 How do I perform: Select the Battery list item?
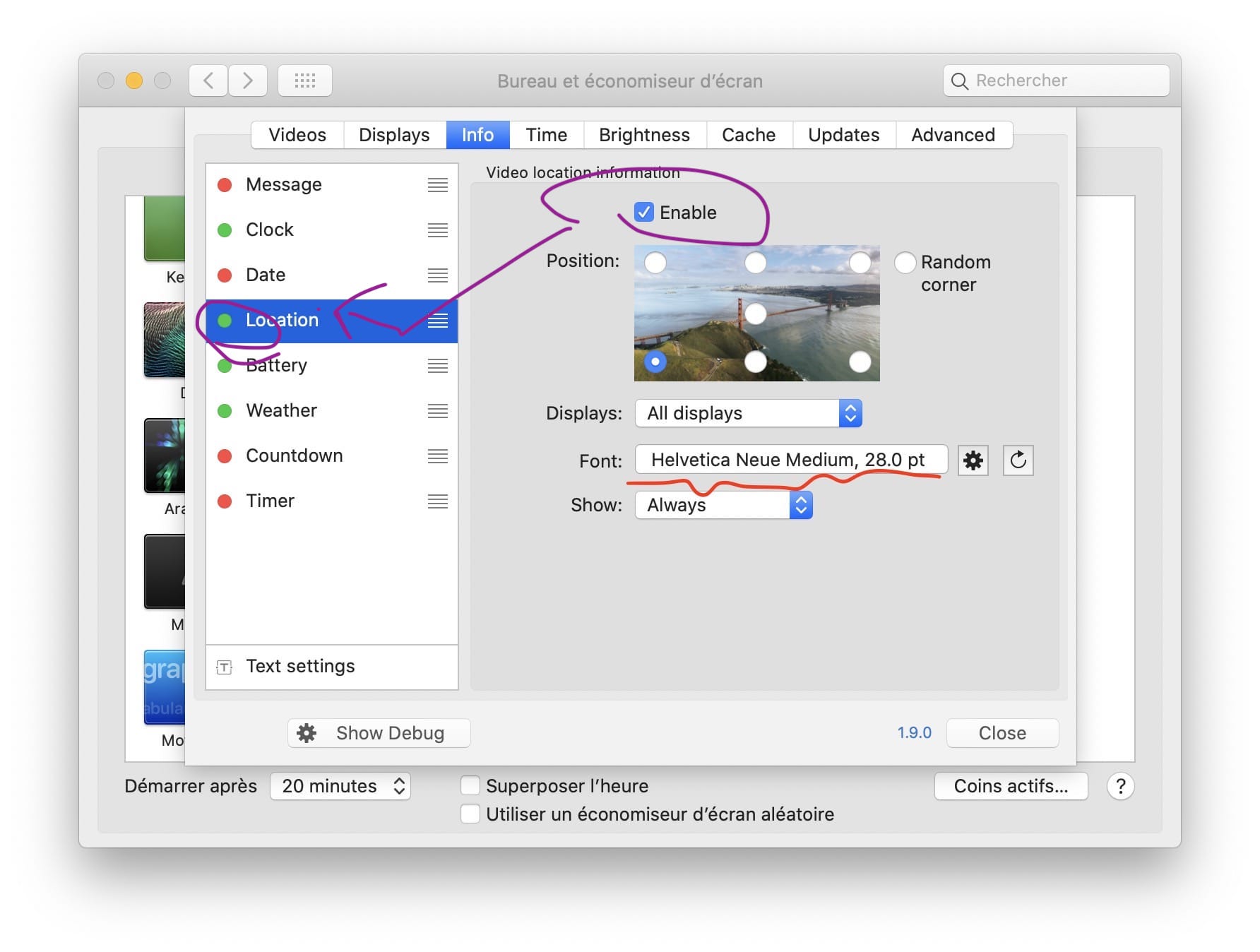coord(332,366)
